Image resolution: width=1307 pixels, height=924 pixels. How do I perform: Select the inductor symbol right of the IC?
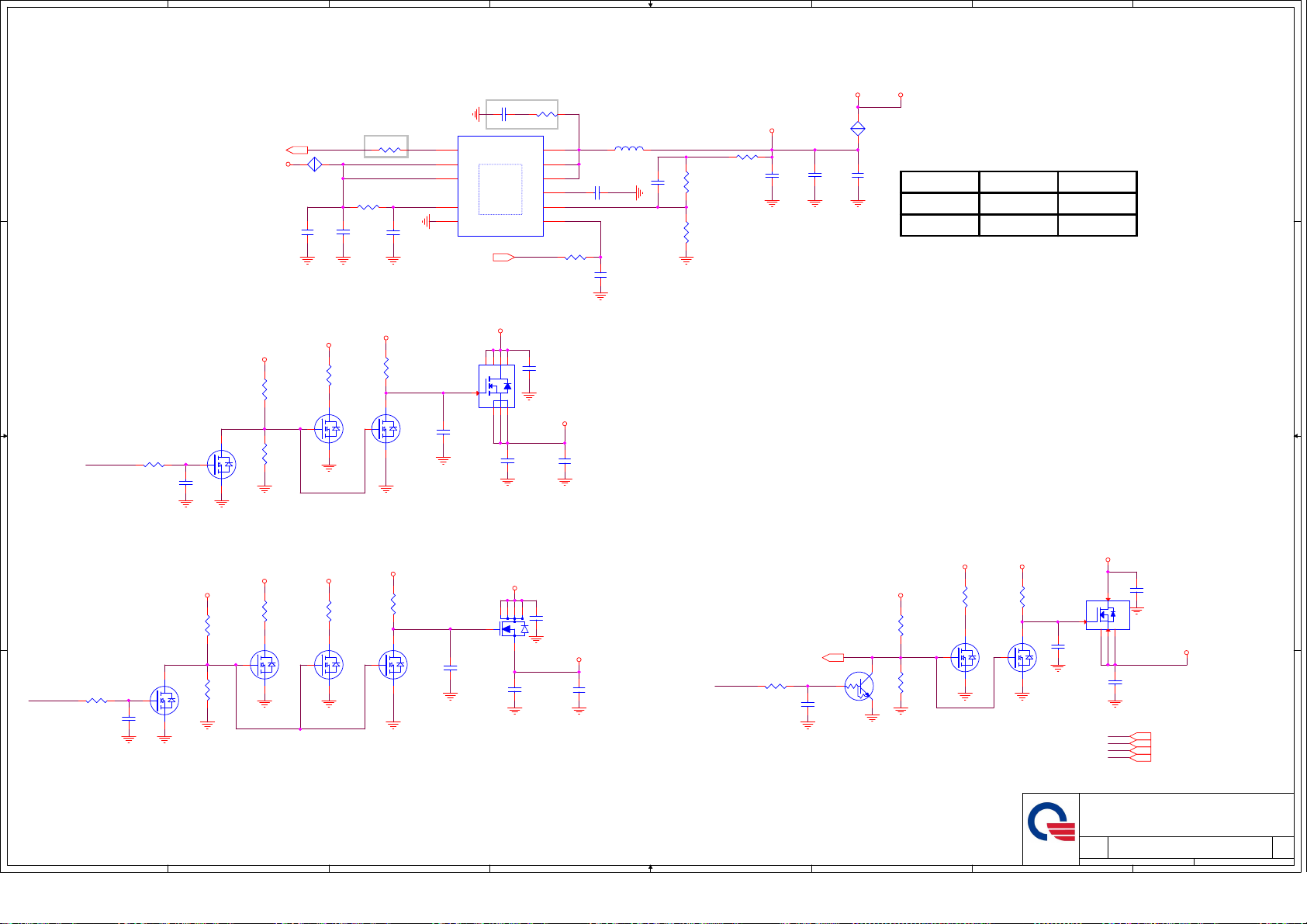tap(629, 149)
